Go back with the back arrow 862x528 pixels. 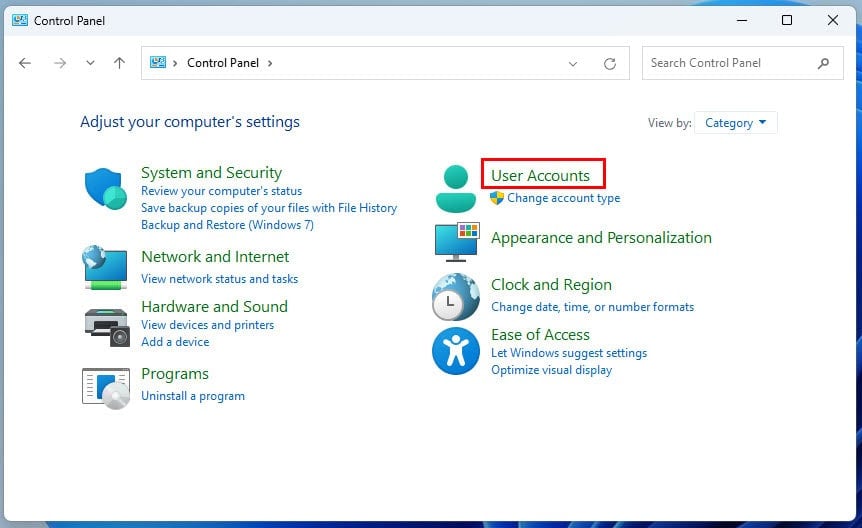tap(25, 63)
